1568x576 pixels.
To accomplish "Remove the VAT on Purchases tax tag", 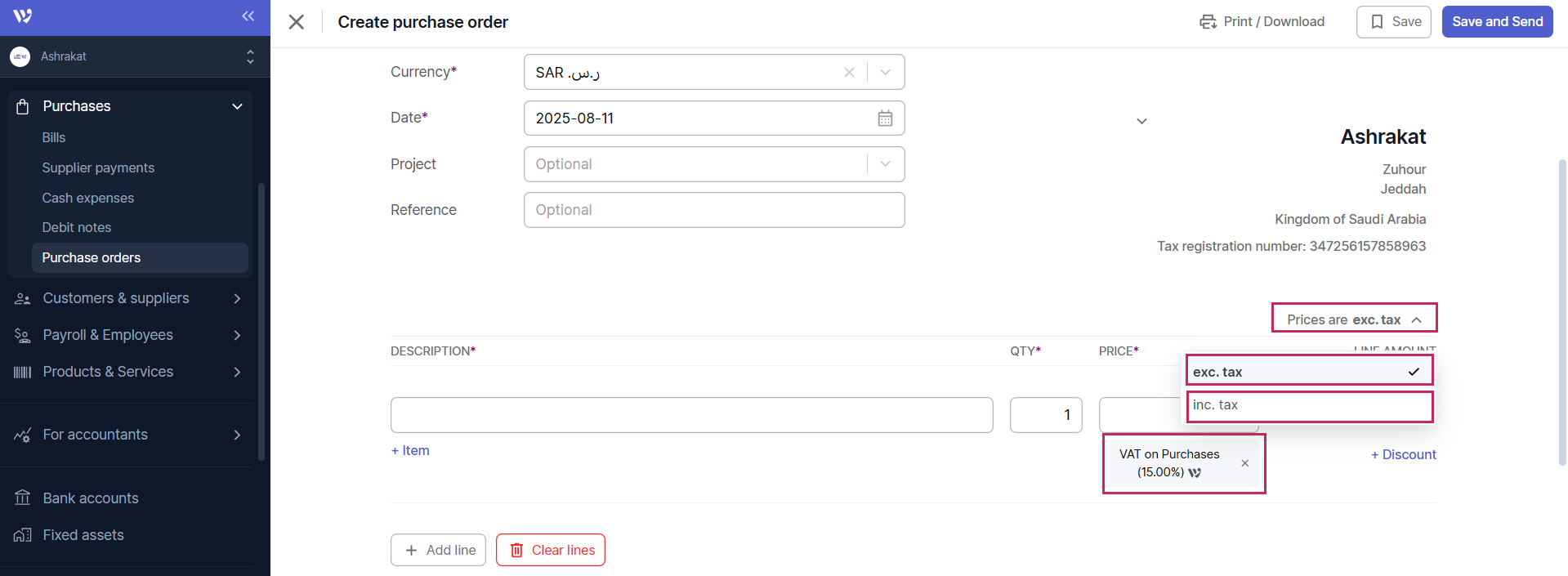I will click(1244, 463).
